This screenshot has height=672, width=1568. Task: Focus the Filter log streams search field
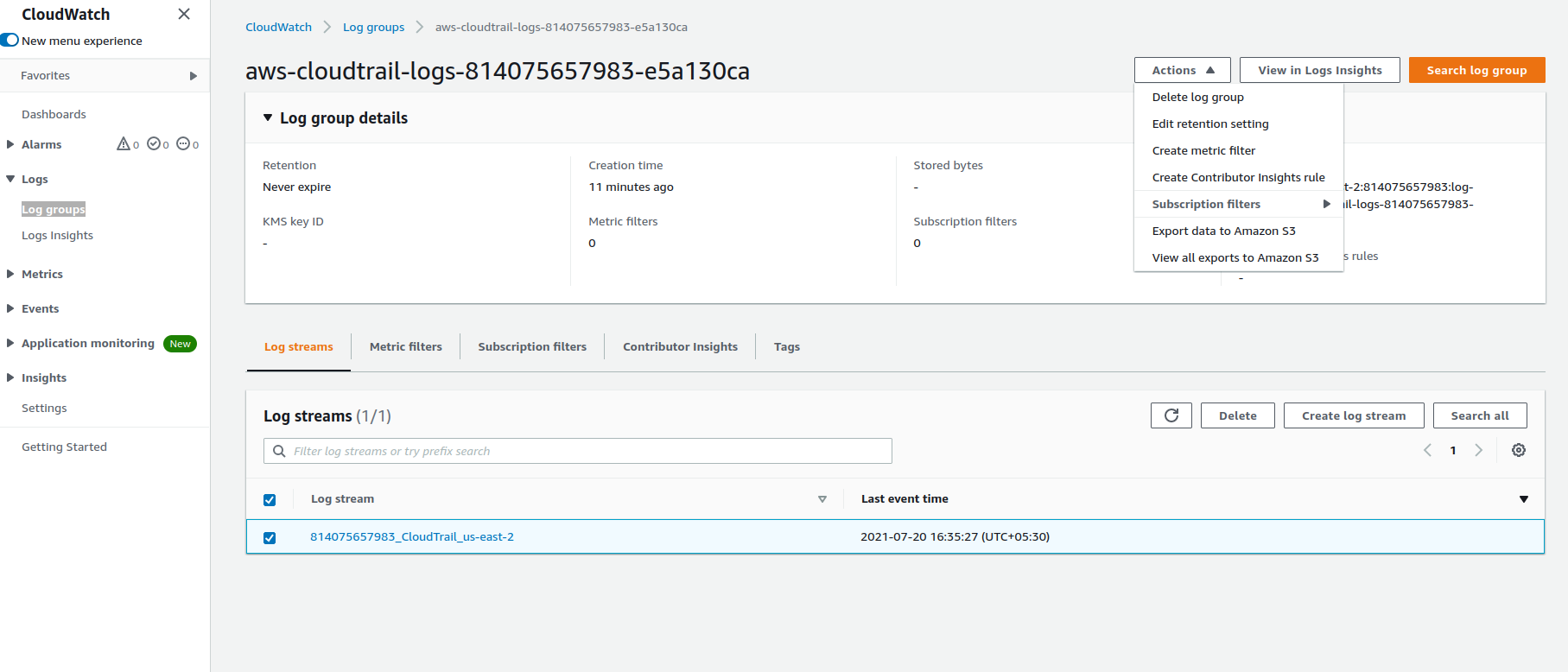[x=577, y=451]
